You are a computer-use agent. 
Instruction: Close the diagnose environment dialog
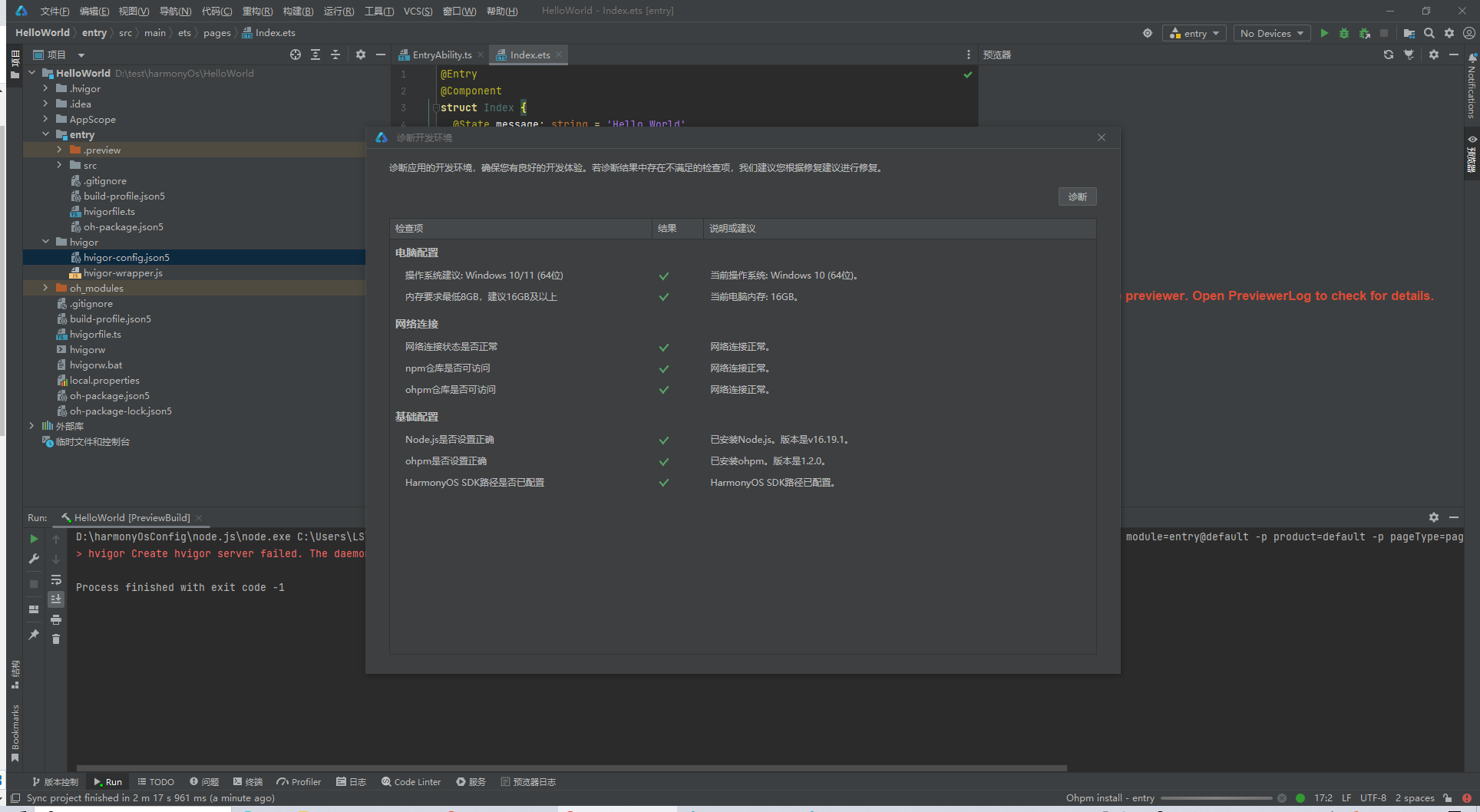pos(1102,137)
